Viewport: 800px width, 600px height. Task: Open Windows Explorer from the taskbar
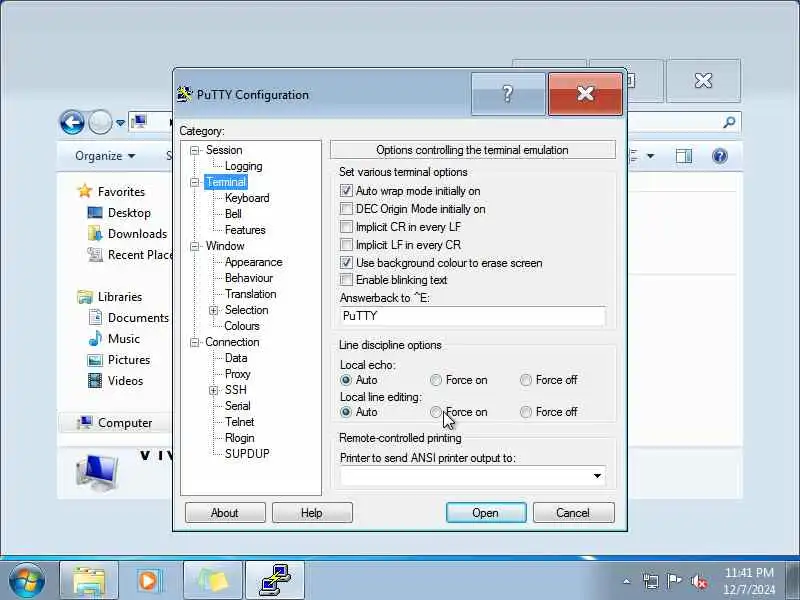pyautogui.click(x=89, y=580)
